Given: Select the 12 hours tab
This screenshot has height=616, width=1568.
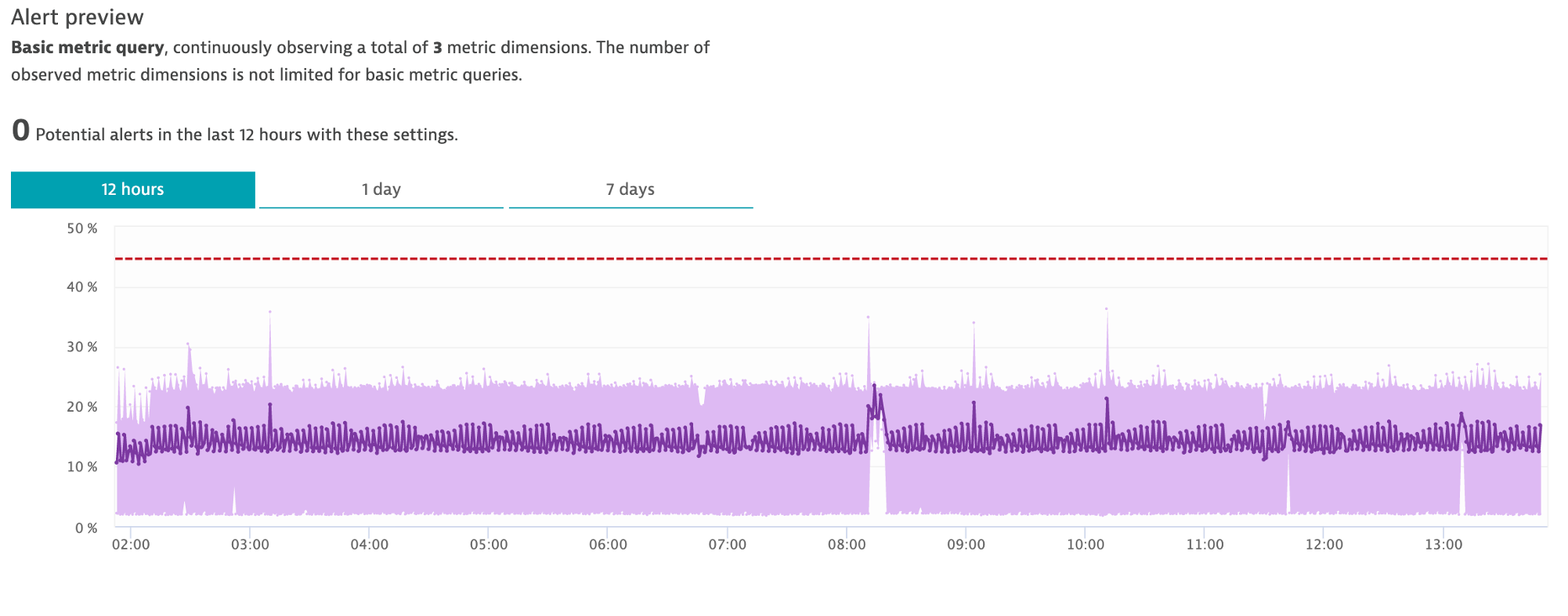Looking at the screenshot, I should [132, 189].
